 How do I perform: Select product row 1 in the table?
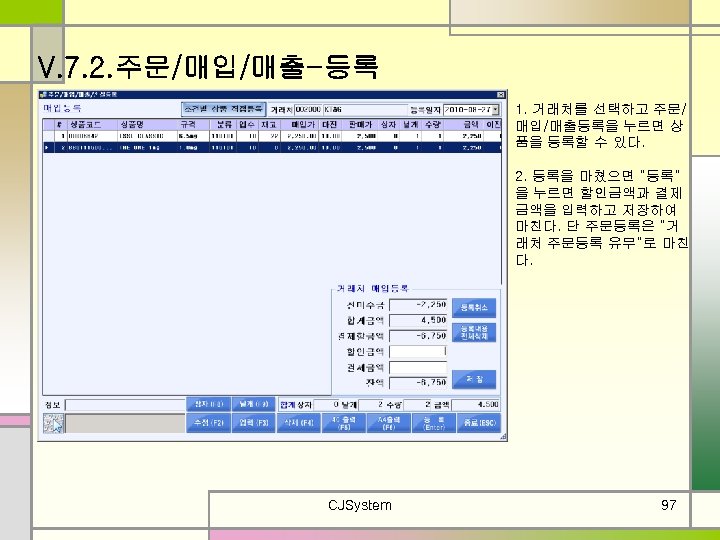[x=271, y=136]
